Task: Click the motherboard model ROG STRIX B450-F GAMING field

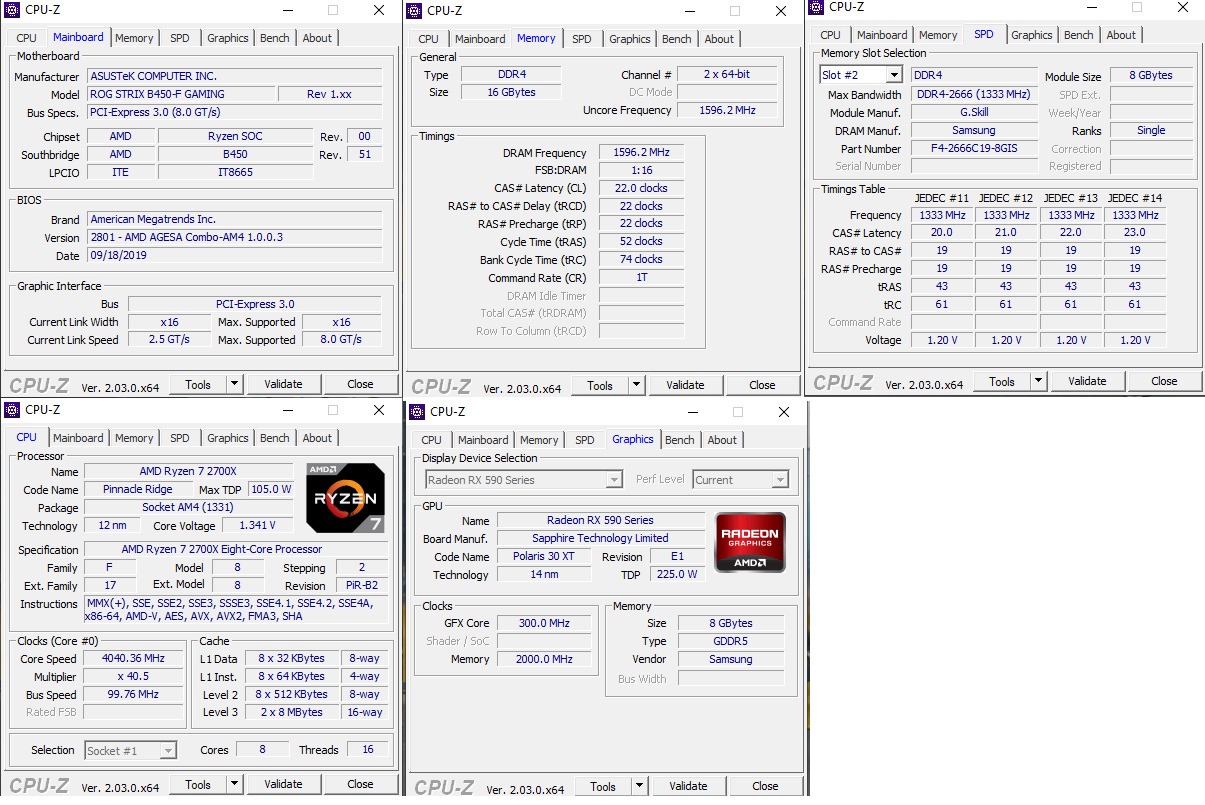Action: (x=180, y=94)
